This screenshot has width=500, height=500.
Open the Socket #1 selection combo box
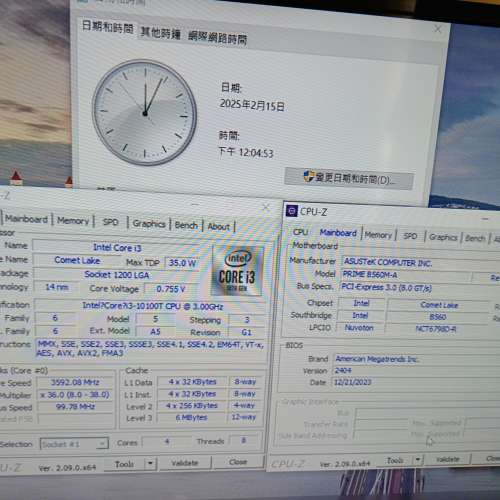pos(74,444)
